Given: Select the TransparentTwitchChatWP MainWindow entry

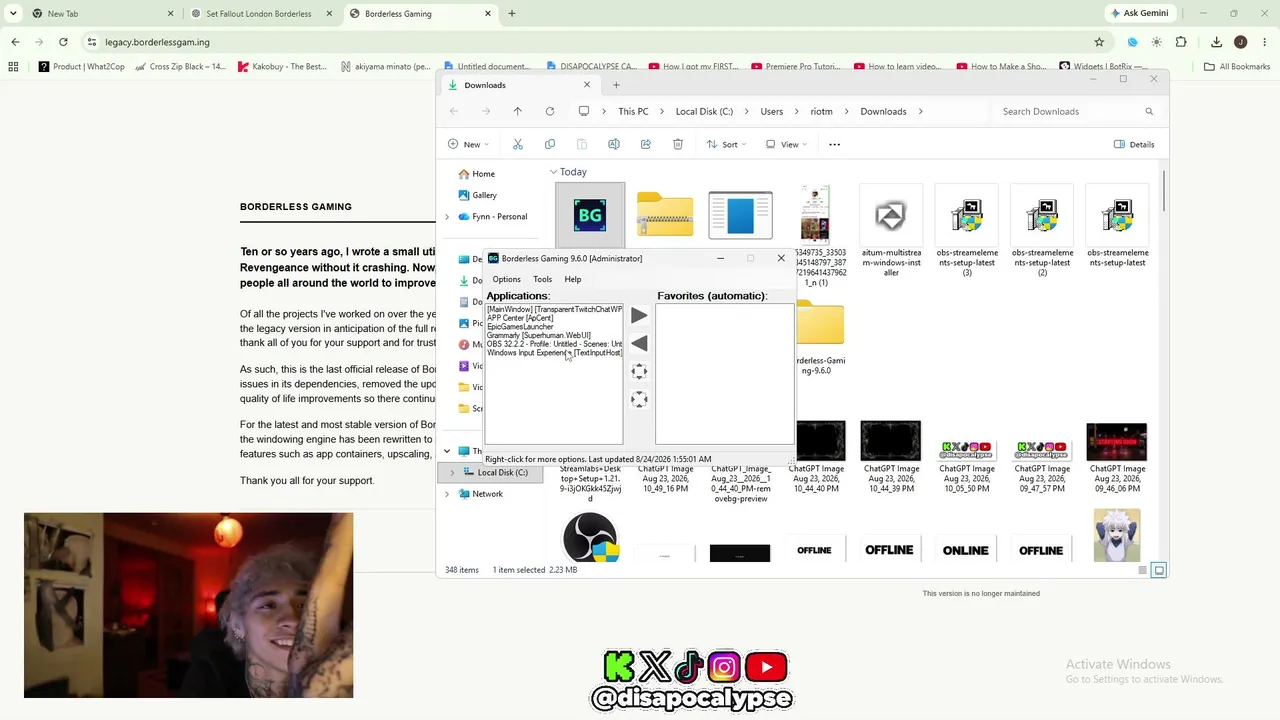Looking at the screenshot, I should pyautogui.click(x=554, y=309).
